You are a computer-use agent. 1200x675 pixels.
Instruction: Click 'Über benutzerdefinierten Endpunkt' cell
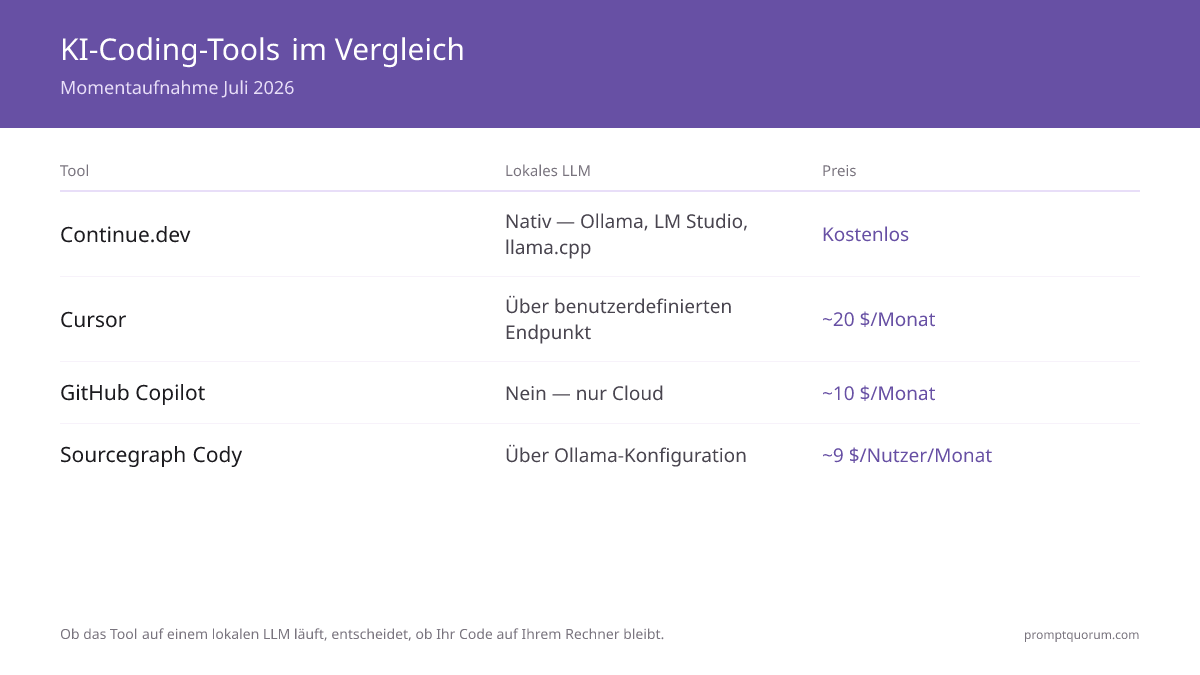point(619,320)
